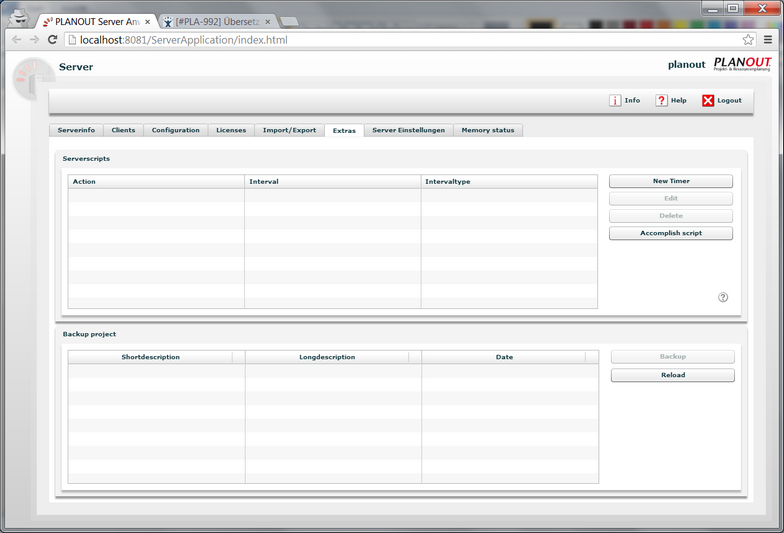Open Help via the question mark icon

[661, 100]
